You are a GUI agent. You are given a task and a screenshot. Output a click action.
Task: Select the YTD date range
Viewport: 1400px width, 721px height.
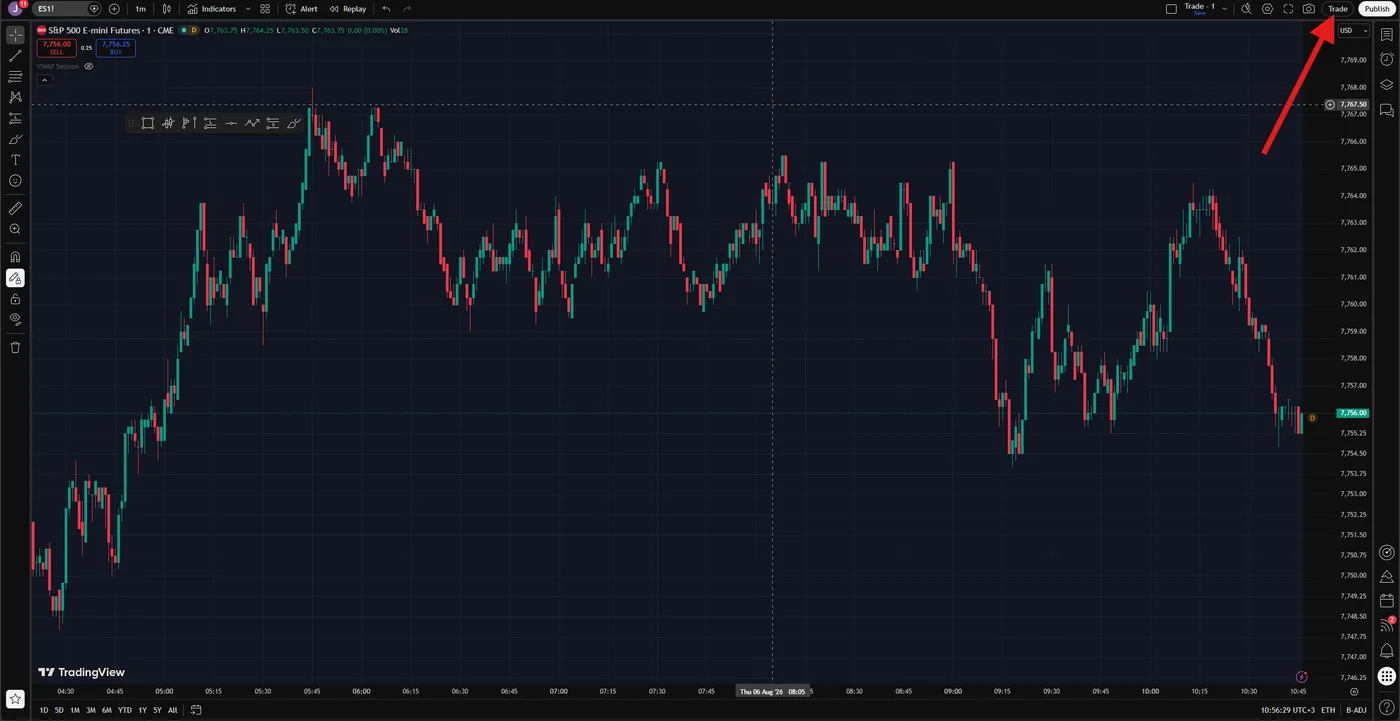[x=125, y=710]
